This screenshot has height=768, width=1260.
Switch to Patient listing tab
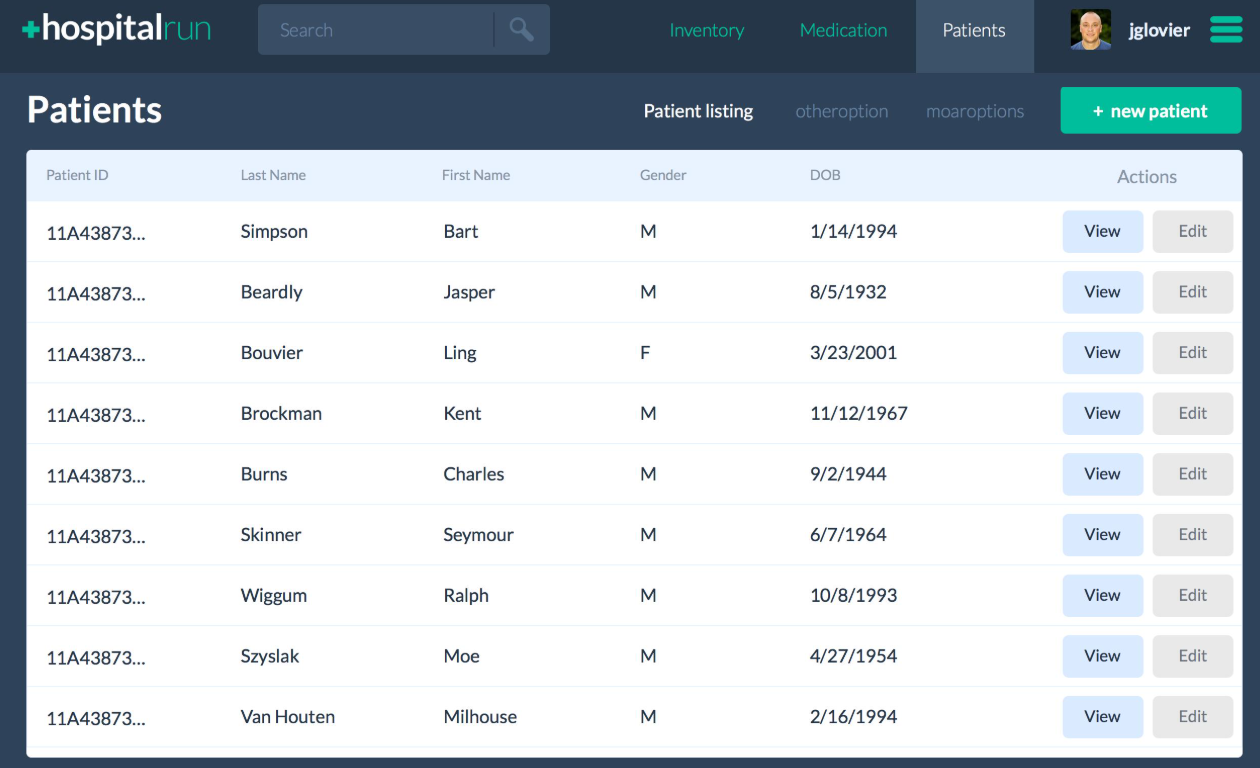pyautogui.click(x=698, y=111)
